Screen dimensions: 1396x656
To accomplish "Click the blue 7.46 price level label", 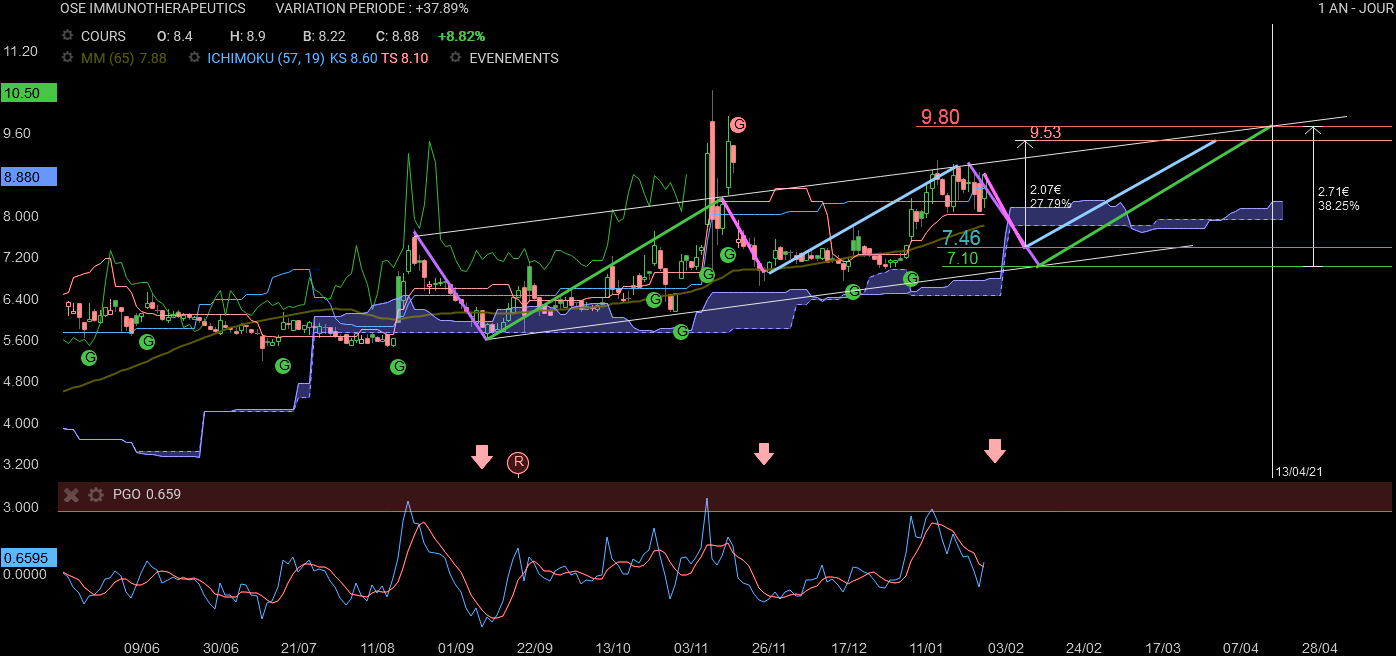I will [961, 238].
